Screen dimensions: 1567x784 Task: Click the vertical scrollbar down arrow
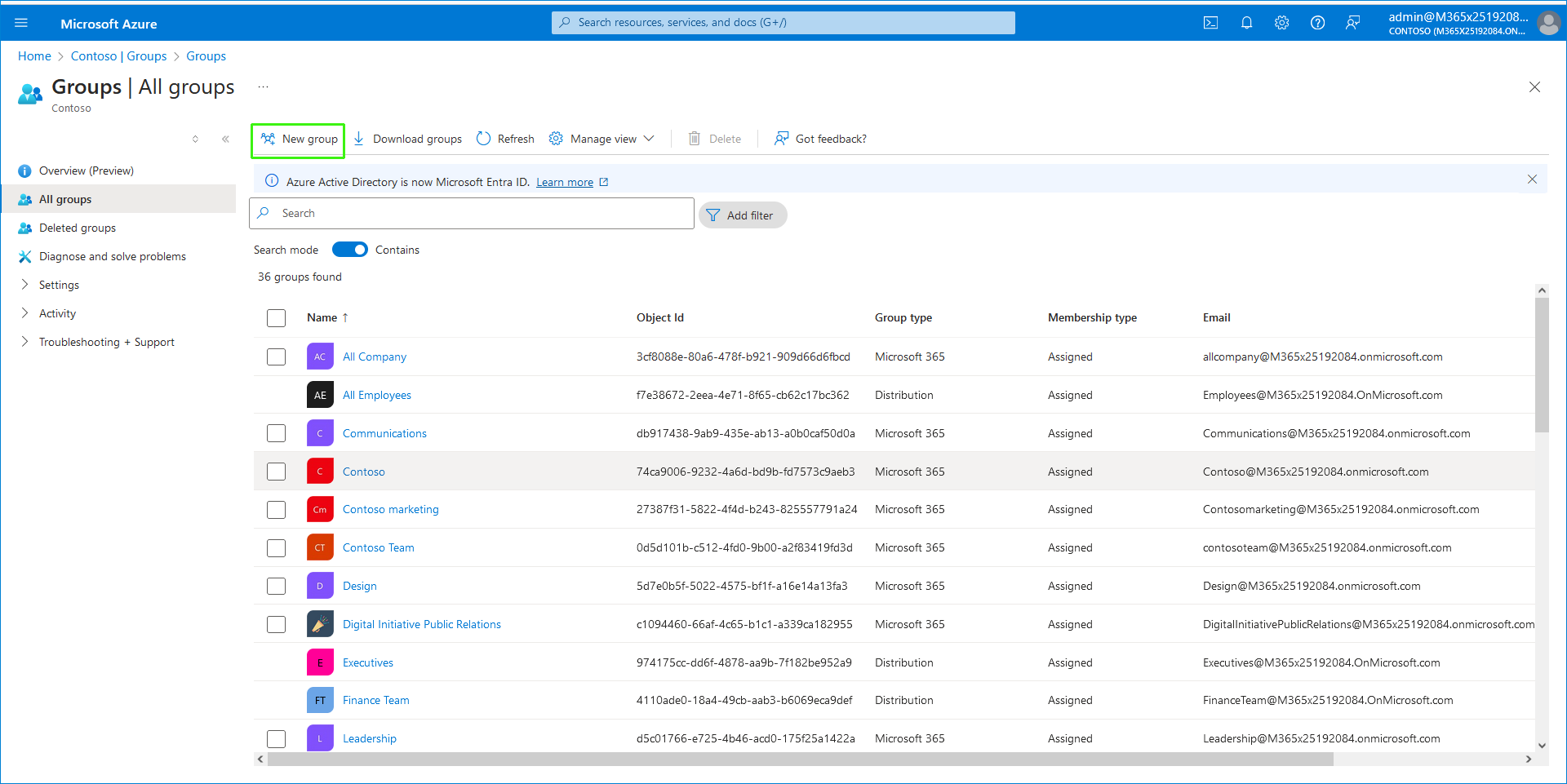(x=1542, y=745)
